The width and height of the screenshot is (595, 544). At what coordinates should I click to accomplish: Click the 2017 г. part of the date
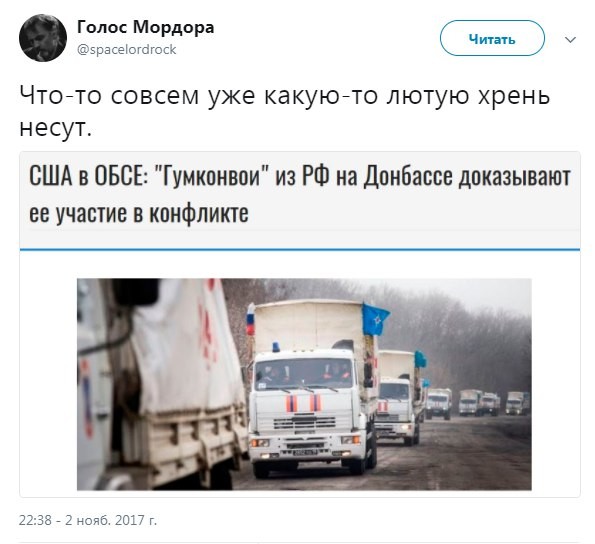click(x=136, y=520)
